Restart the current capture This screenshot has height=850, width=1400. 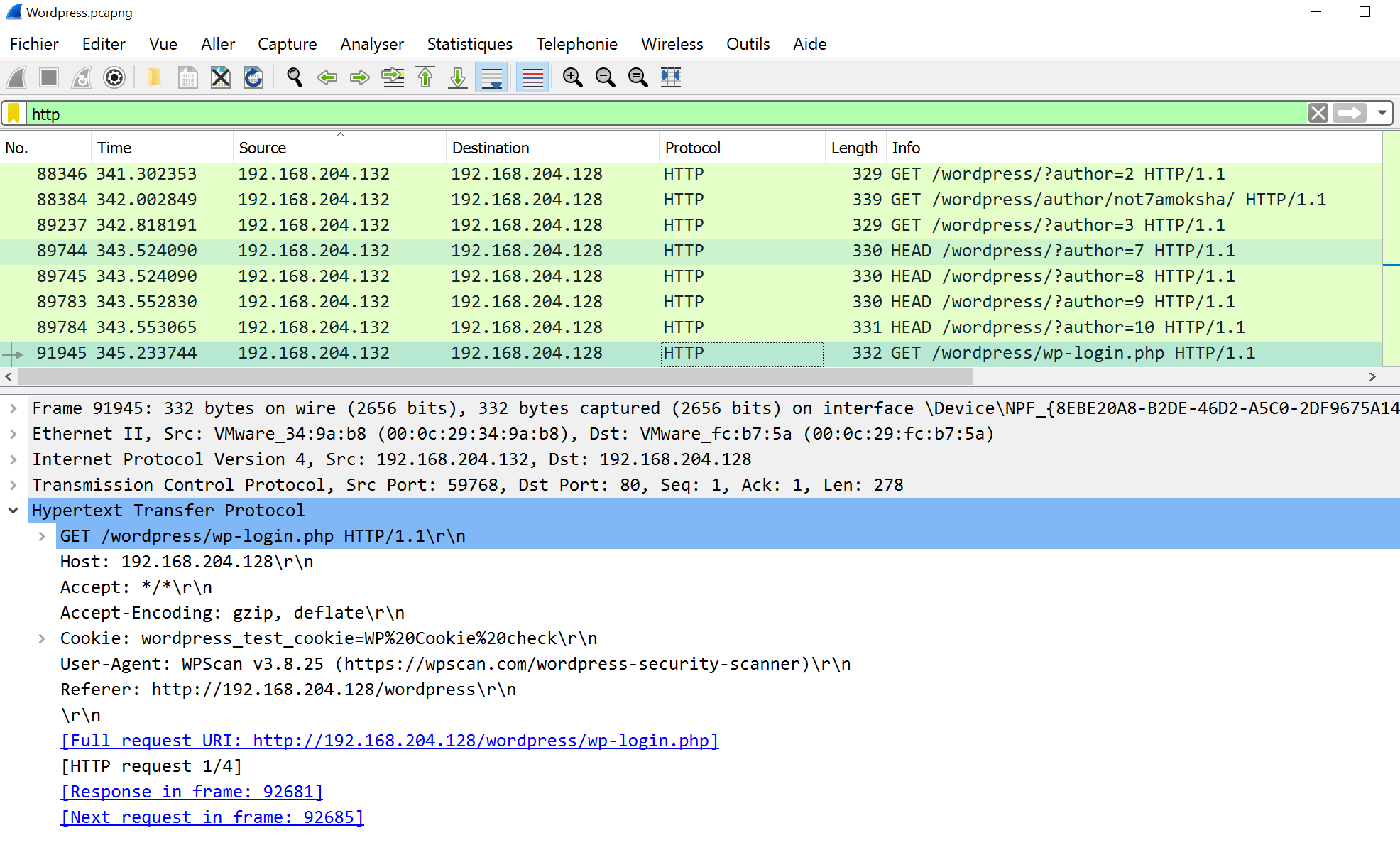tap(82, 77)
